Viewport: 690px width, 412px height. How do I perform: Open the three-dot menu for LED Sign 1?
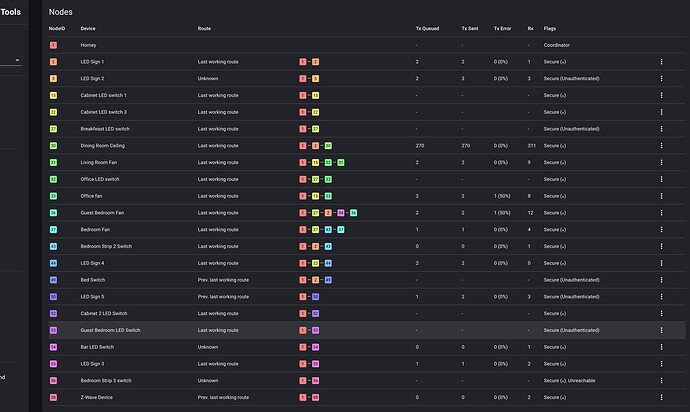(x=661, y=62)
